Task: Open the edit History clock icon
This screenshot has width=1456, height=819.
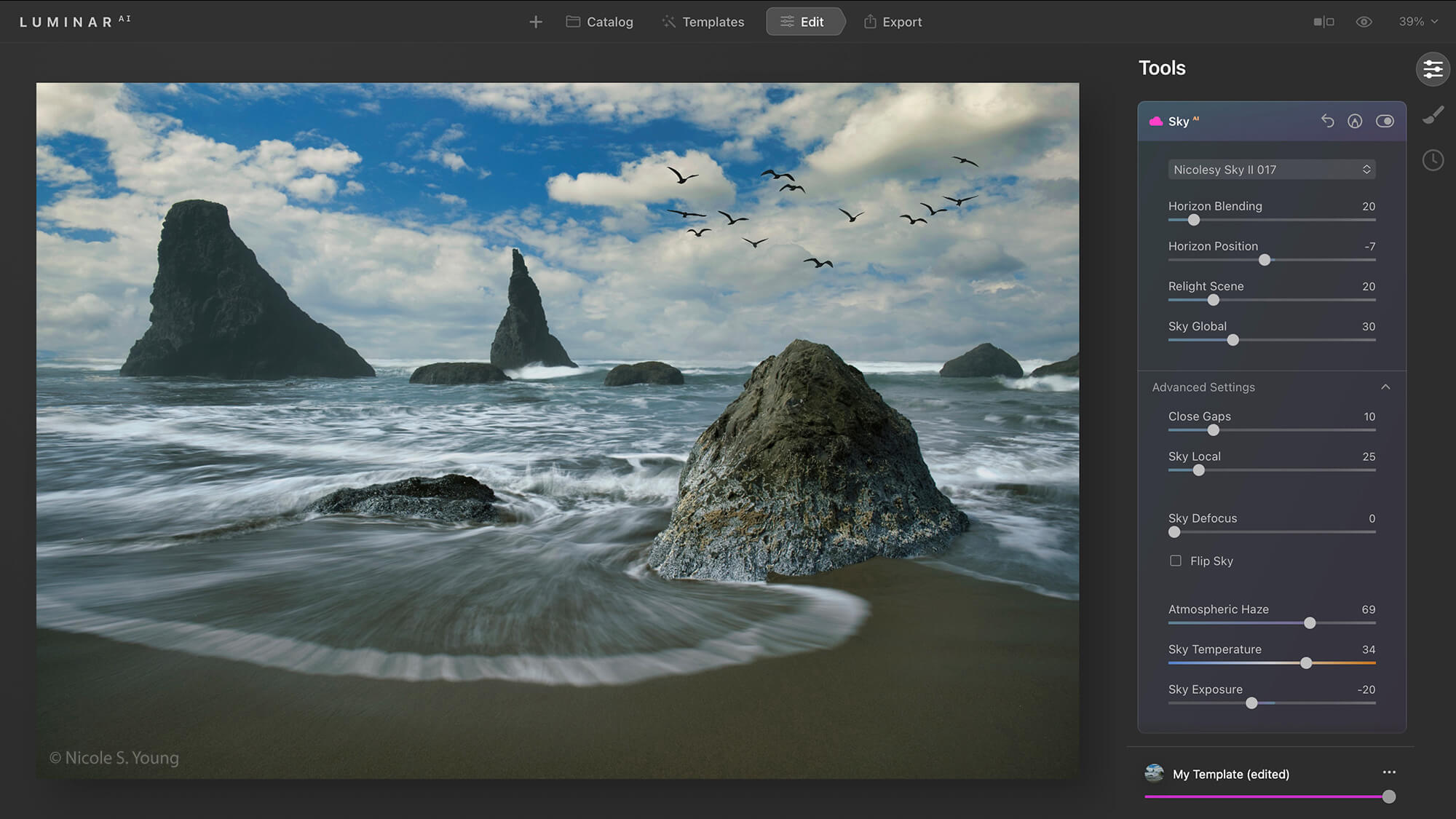Action: coord(1433,160)
